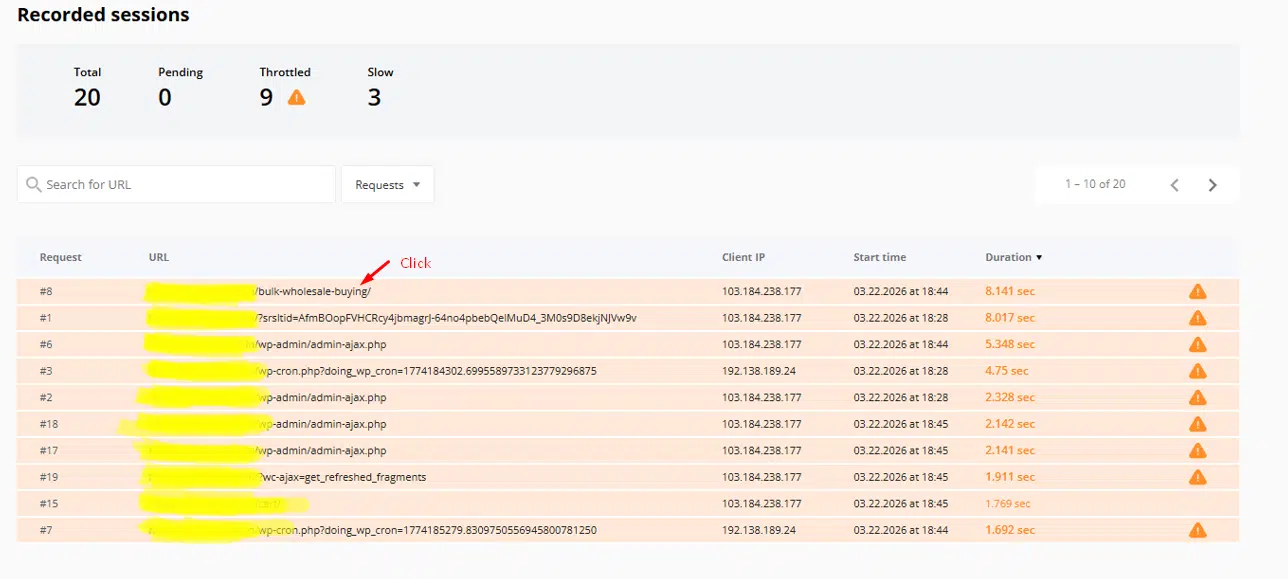Open the Requests filter dropdown
The width and height of the screenshot is (1288, 579).
click(x=387, y=185)
